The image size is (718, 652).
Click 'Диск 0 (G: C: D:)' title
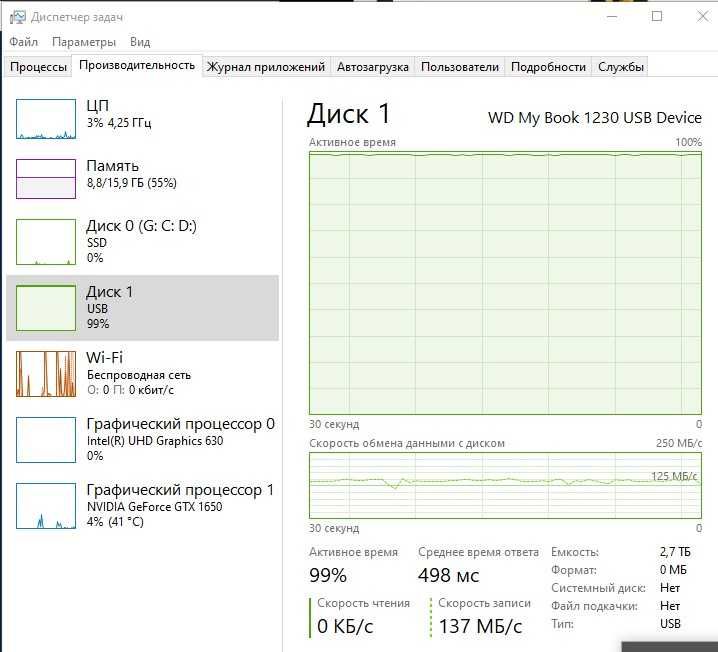pyautogui.click(x=141, y=226)
